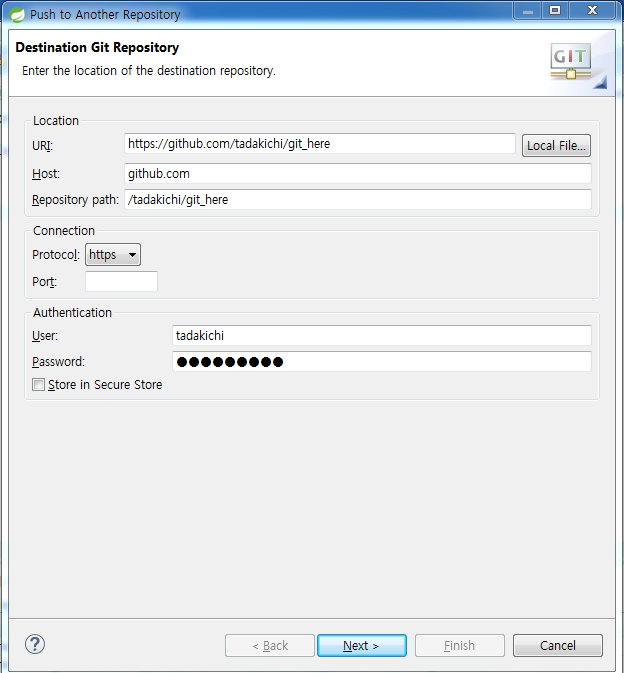Maximize the dialog window
The height and width of the screenshot is (673, 624).
point(555,11)
